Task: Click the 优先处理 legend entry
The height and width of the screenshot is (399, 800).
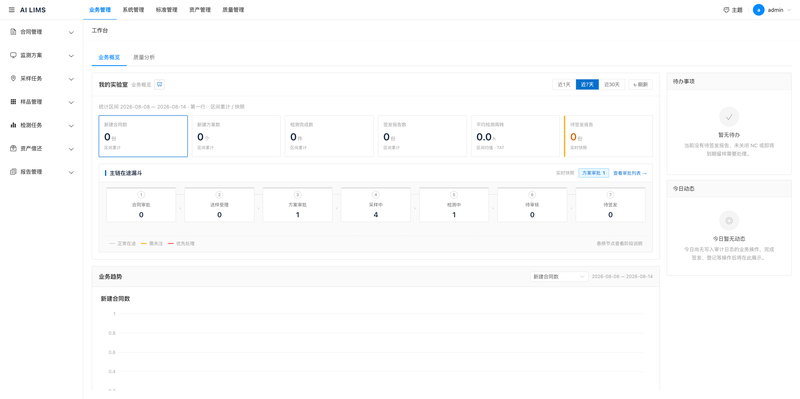Action: pyautogui.click(x=181, y=243)
